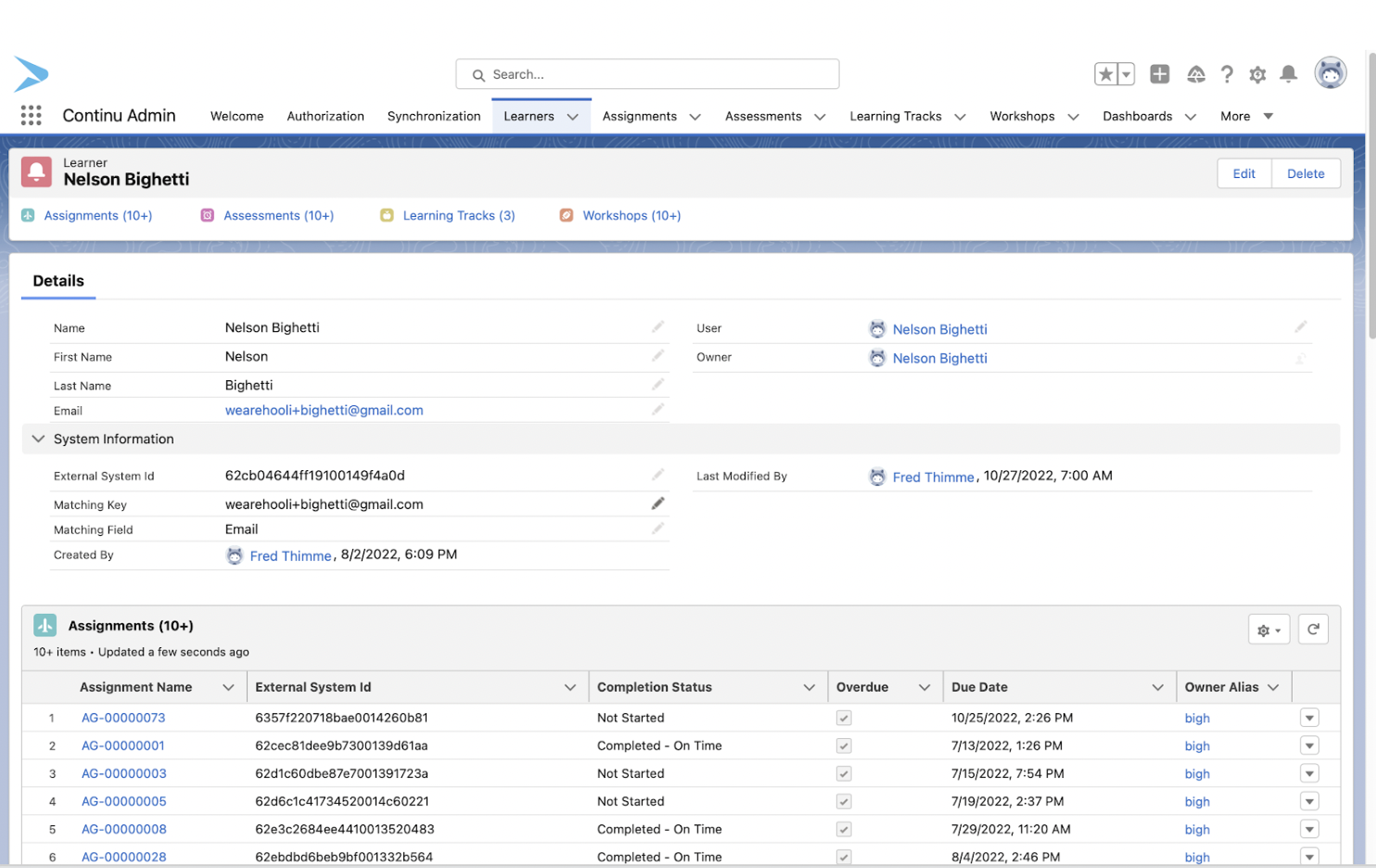Check the Overdue box for AG-00000003
The image size is (1376, 868).
coord(844,772)
